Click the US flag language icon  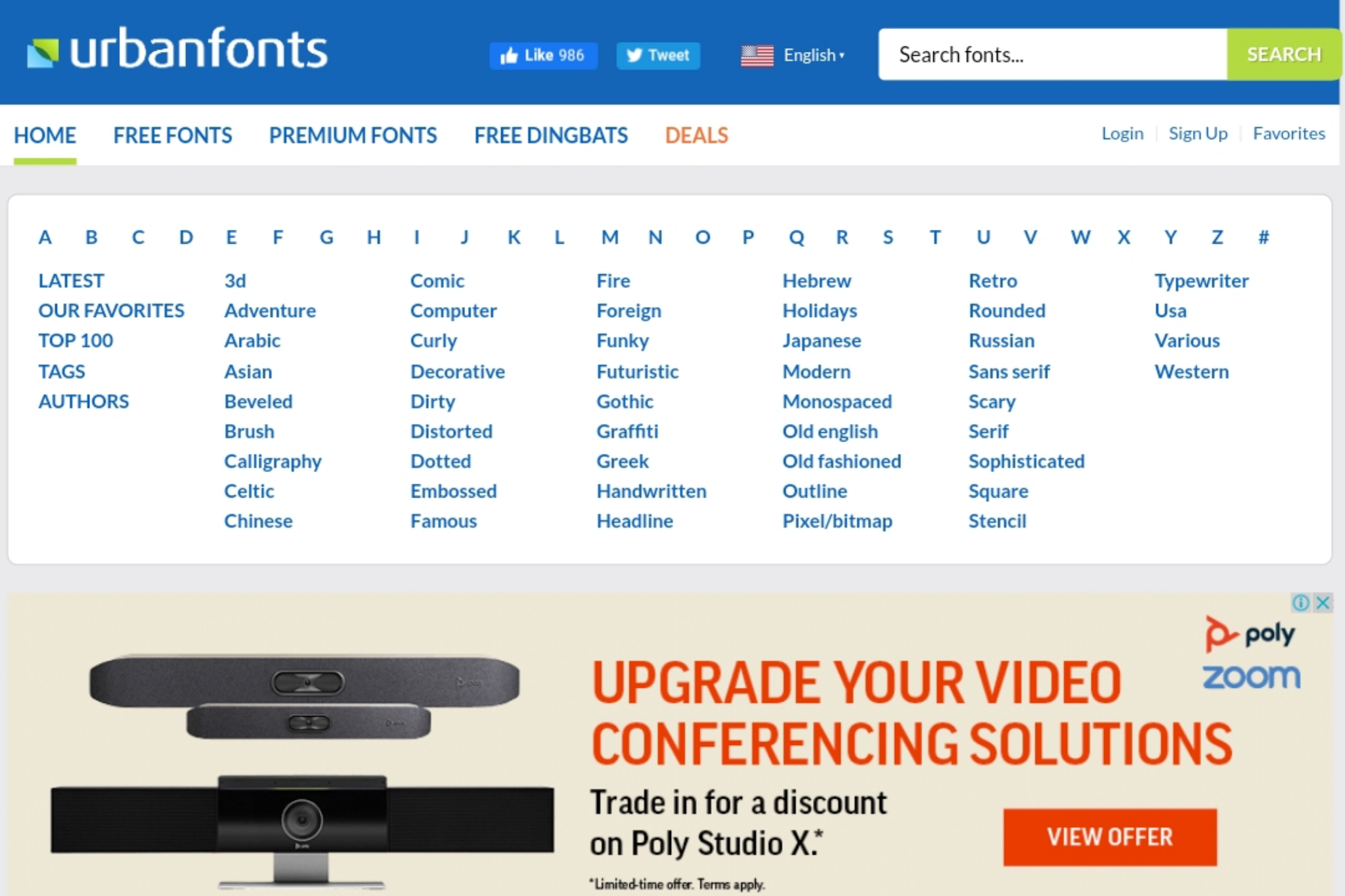755,55
